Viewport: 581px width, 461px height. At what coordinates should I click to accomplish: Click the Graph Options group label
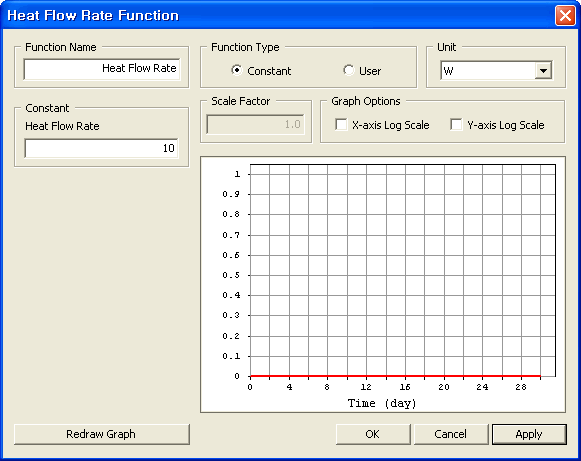click(366, 101)
